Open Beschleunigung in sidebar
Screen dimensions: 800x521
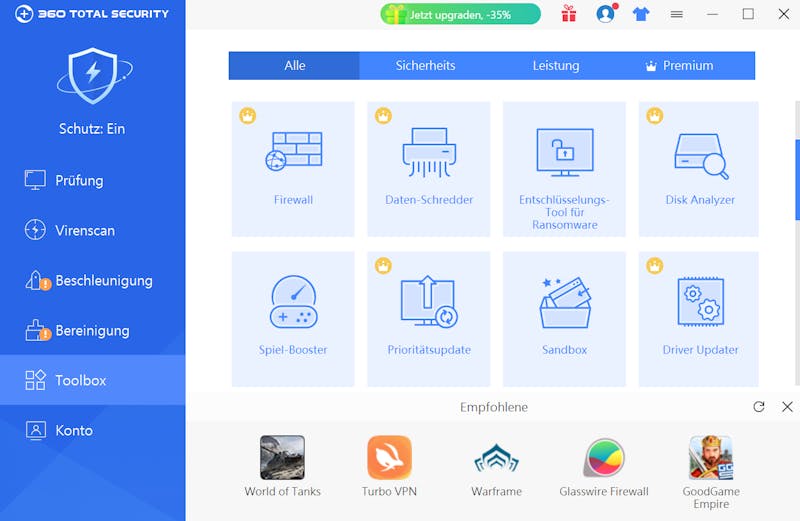pyautogui.click(x=93, y=280)
